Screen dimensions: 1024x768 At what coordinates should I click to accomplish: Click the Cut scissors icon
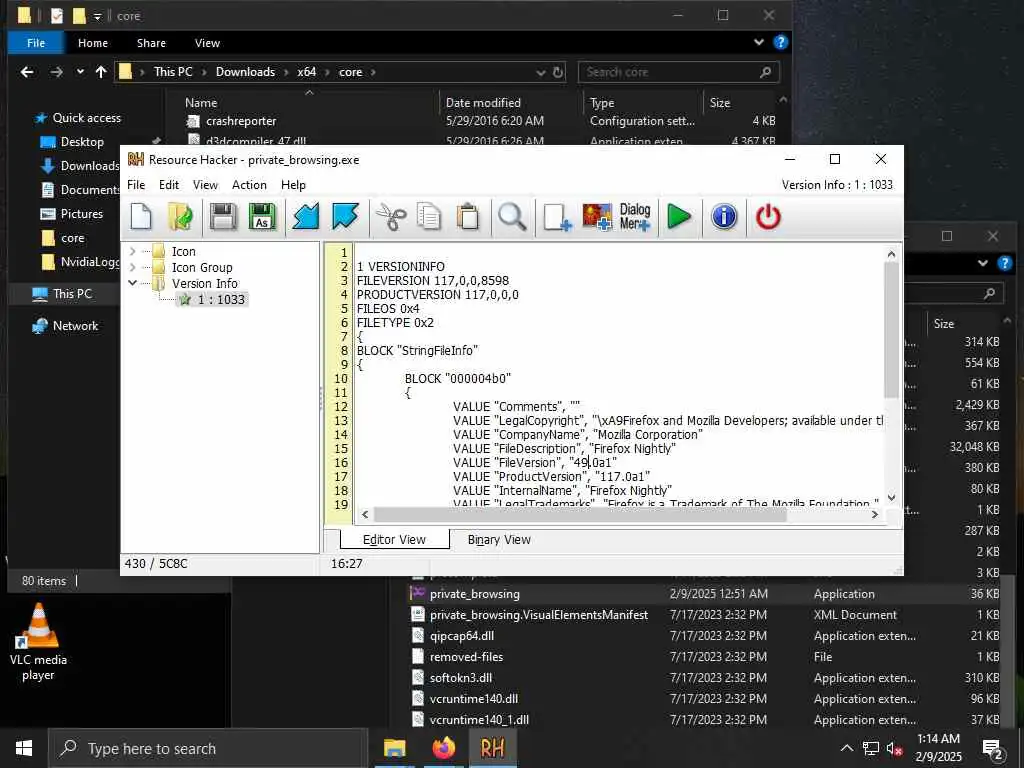391,217
